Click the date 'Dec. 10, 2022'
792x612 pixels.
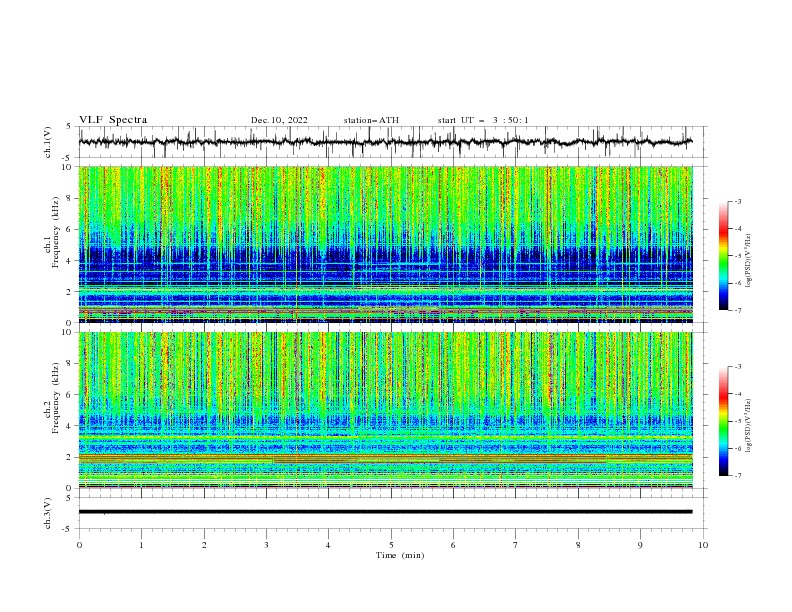tap(279, 120)
